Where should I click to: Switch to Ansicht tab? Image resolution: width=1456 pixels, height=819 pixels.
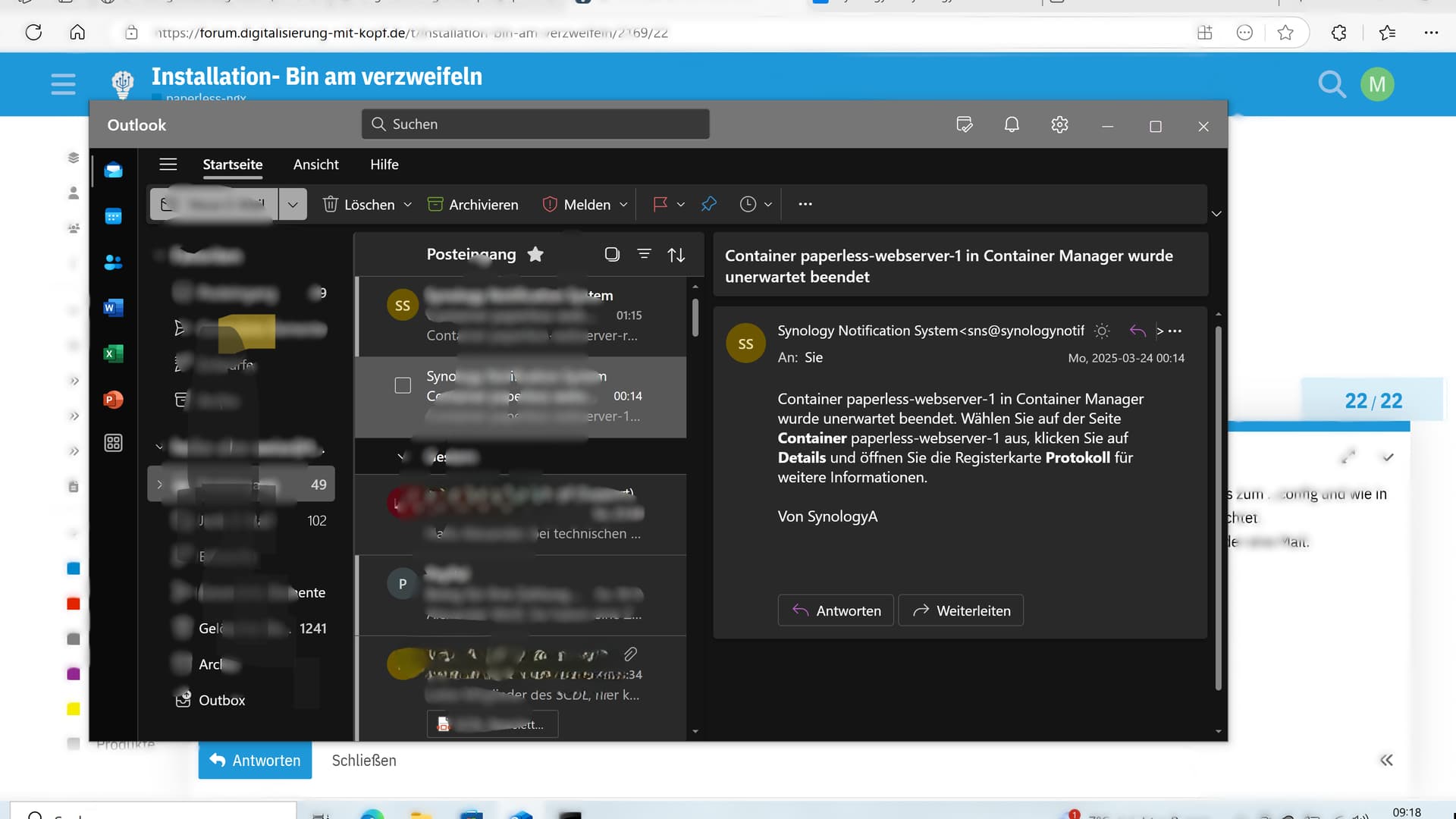(316, 165)
